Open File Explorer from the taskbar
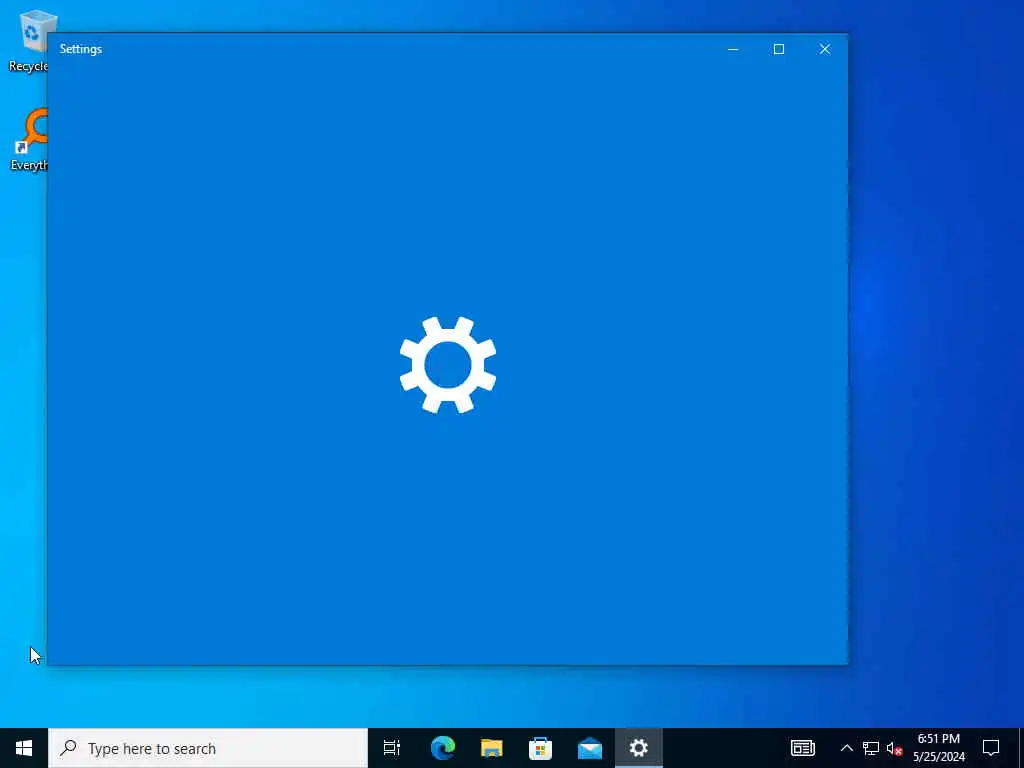Viewport: 1024px width, 768px height. 492,748
